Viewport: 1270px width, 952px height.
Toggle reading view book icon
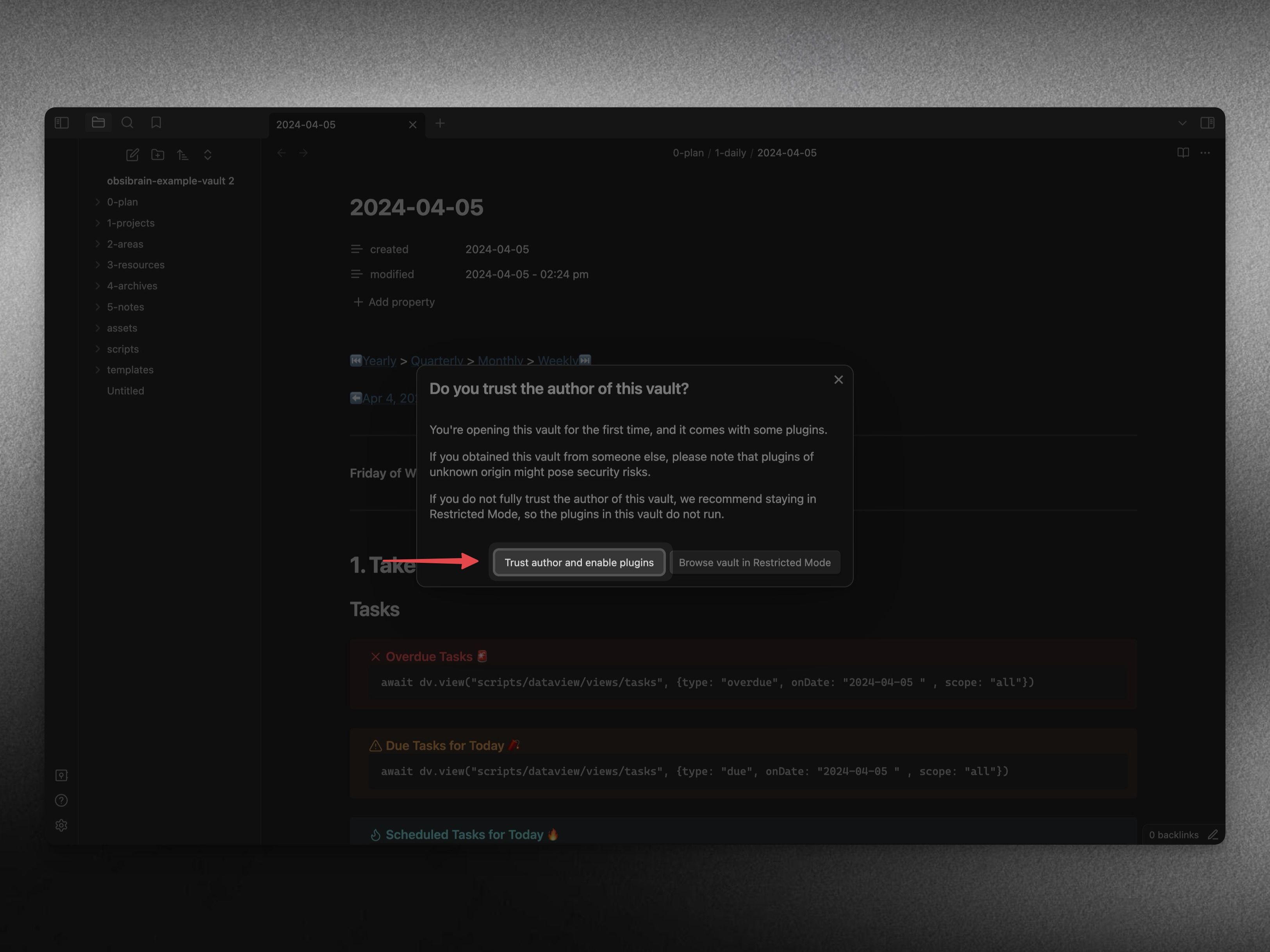pos(1183,153)
